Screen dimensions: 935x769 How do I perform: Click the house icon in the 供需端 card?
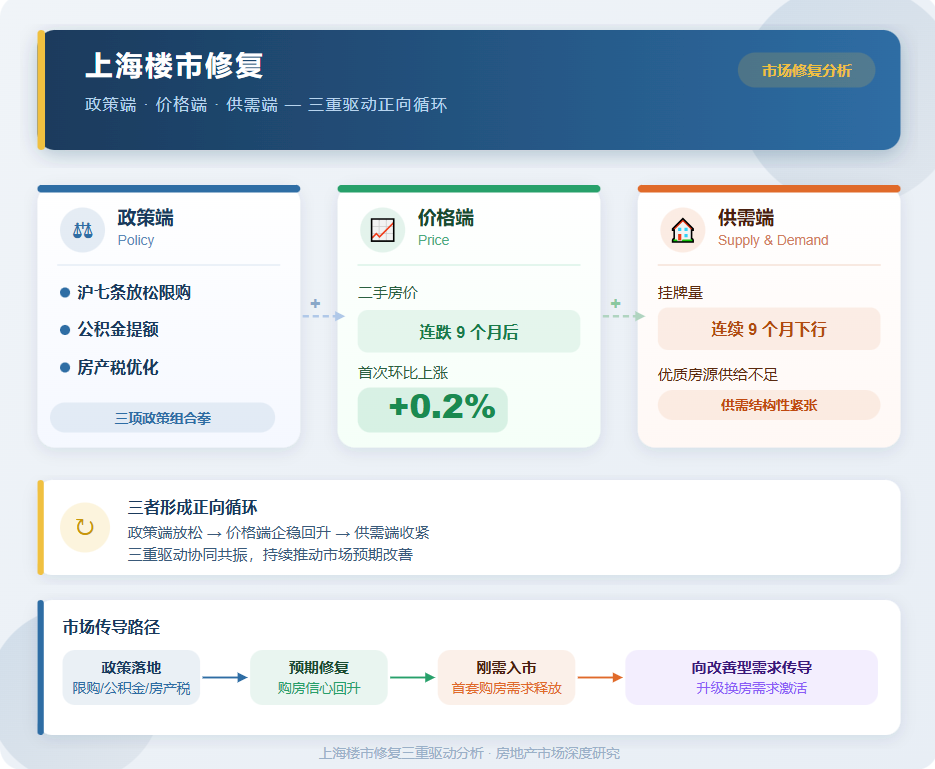[x=683, y=230]
